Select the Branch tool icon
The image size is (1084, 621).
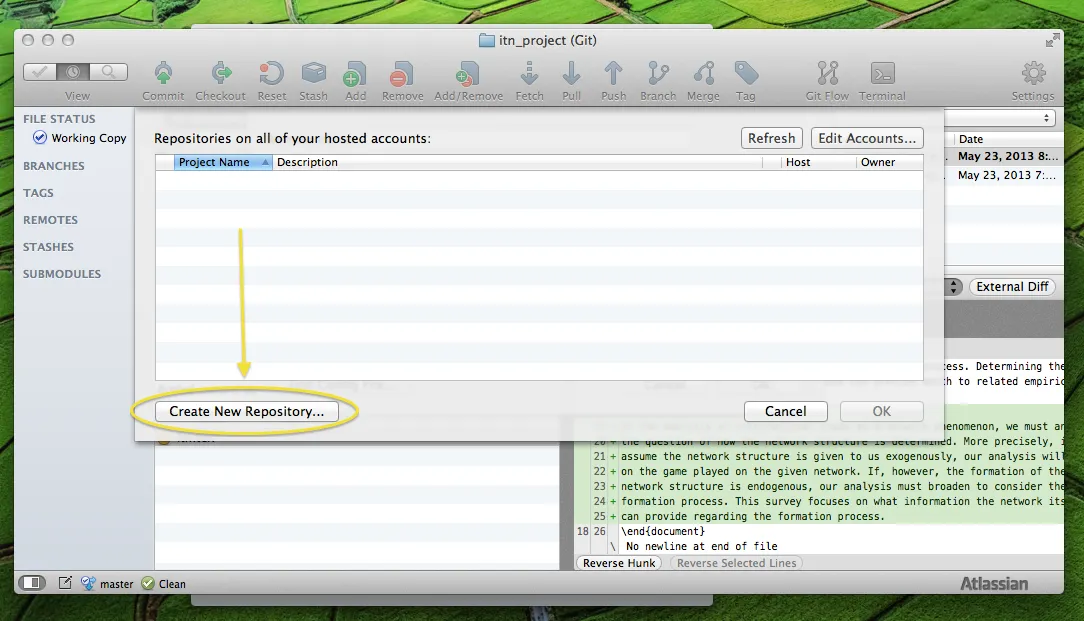pos(658,75)
